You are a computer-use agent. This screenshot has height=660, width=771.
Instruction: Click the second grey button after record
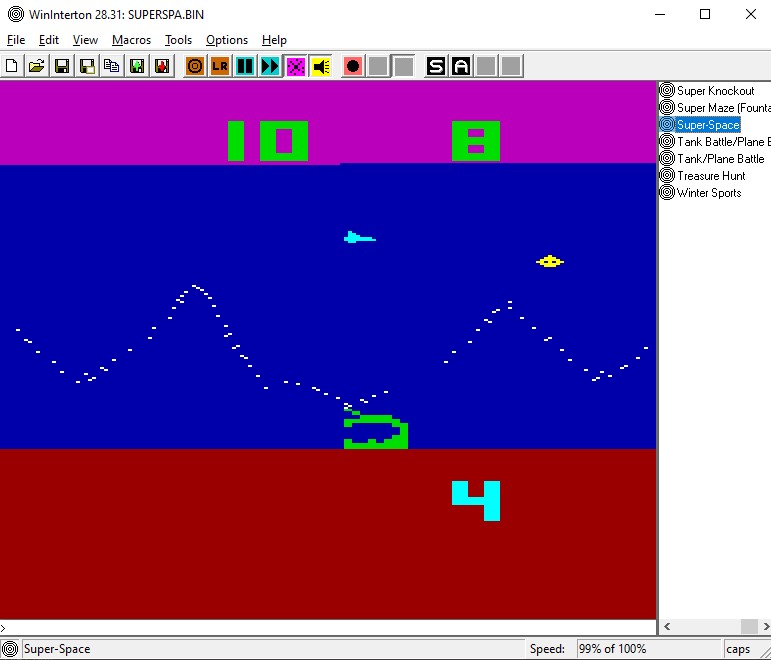404,66
